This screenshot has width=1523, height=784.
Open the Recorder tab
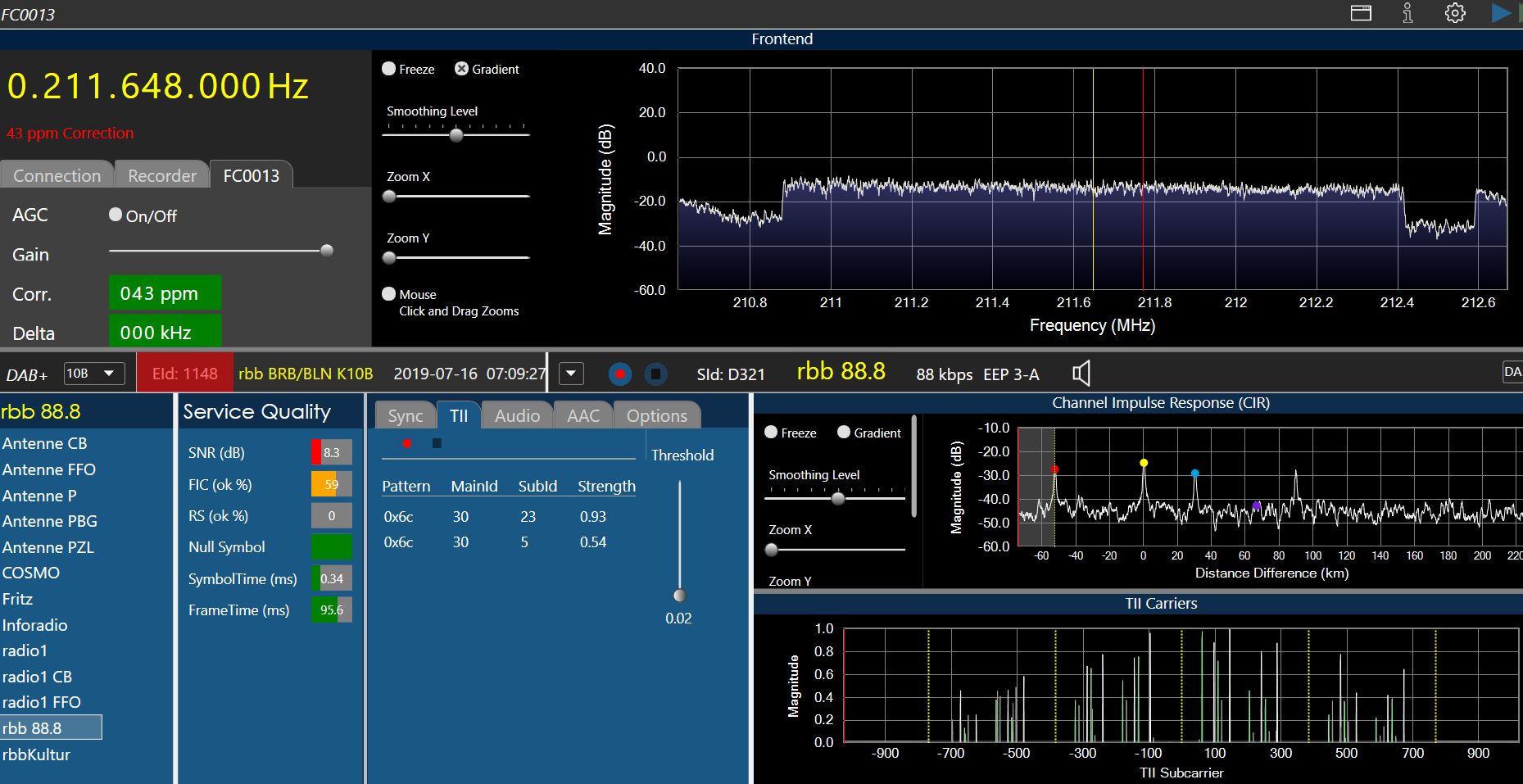pyautogui.click(x=162, y=175)
